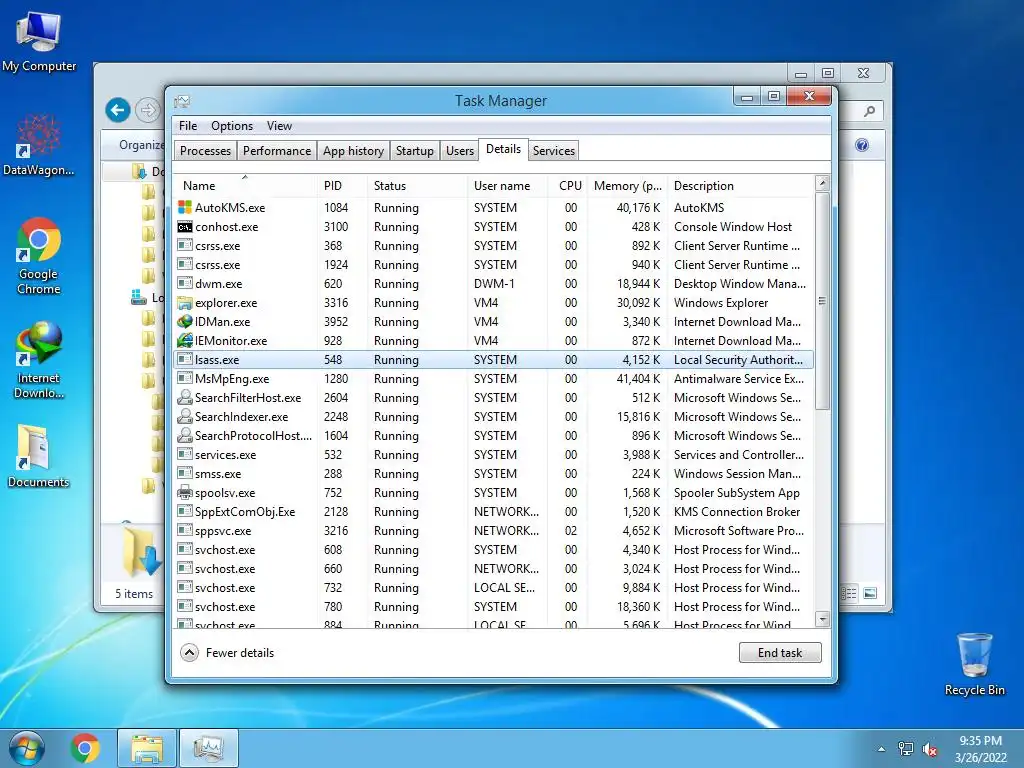Sort by the Name column header

[x=246, y=185]
